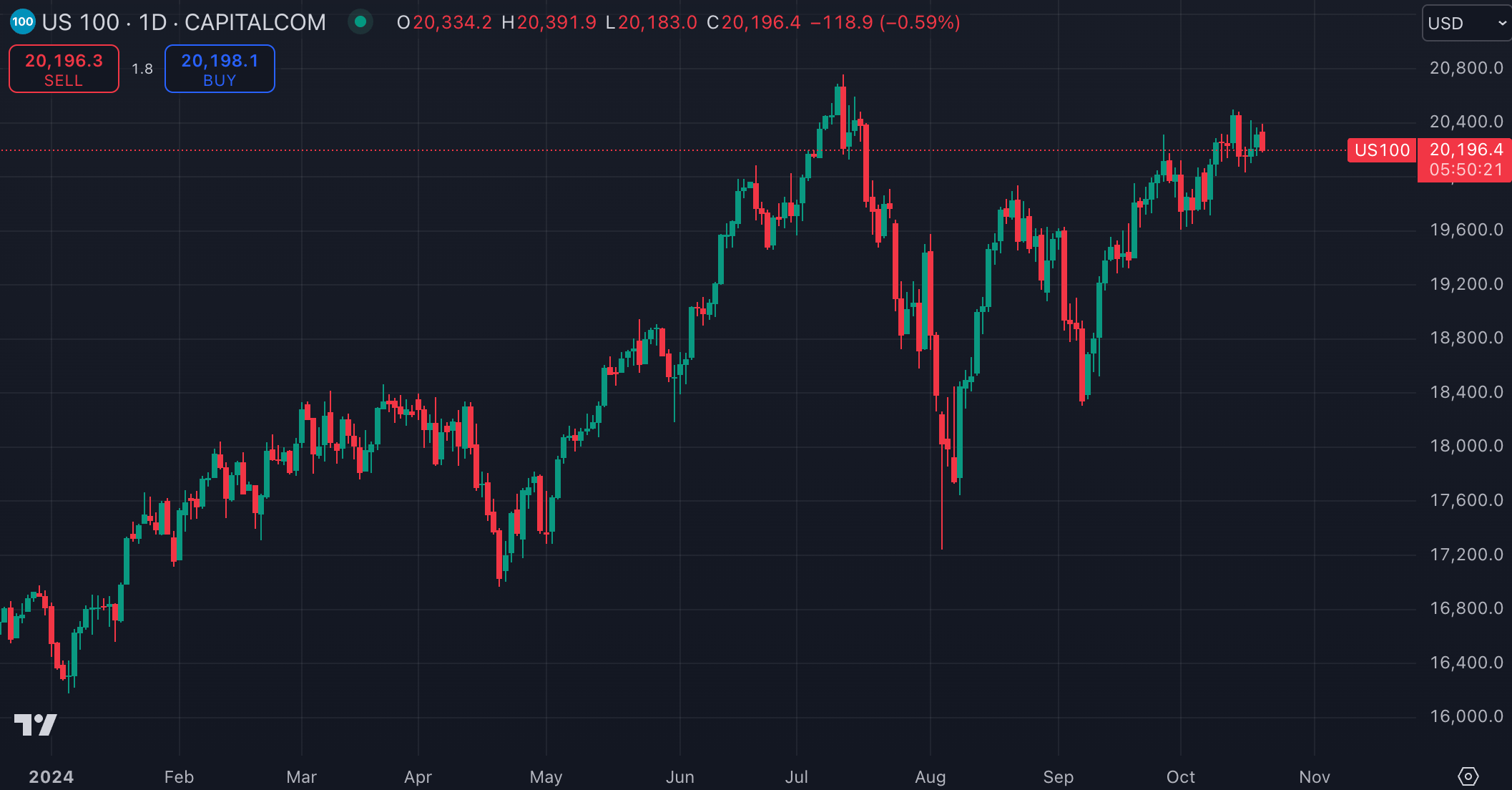
Task: Click the 20,196.3 SELL button
Action: pyautogui.click(x=64, y=69)
